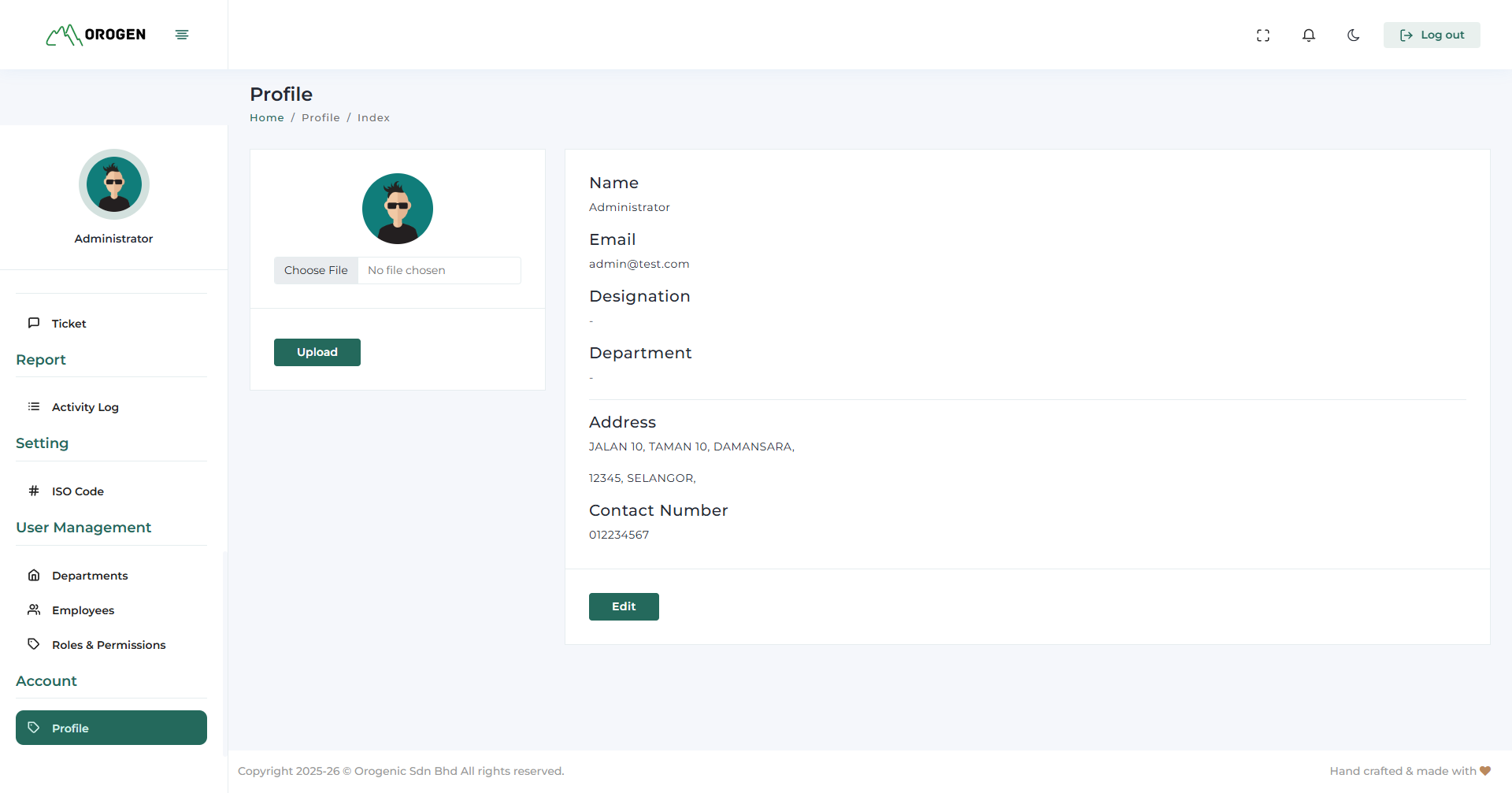The width and height of the screenshot is (1512, 793).
Task: Go to Home breadcrumb link
Action: 267,118
